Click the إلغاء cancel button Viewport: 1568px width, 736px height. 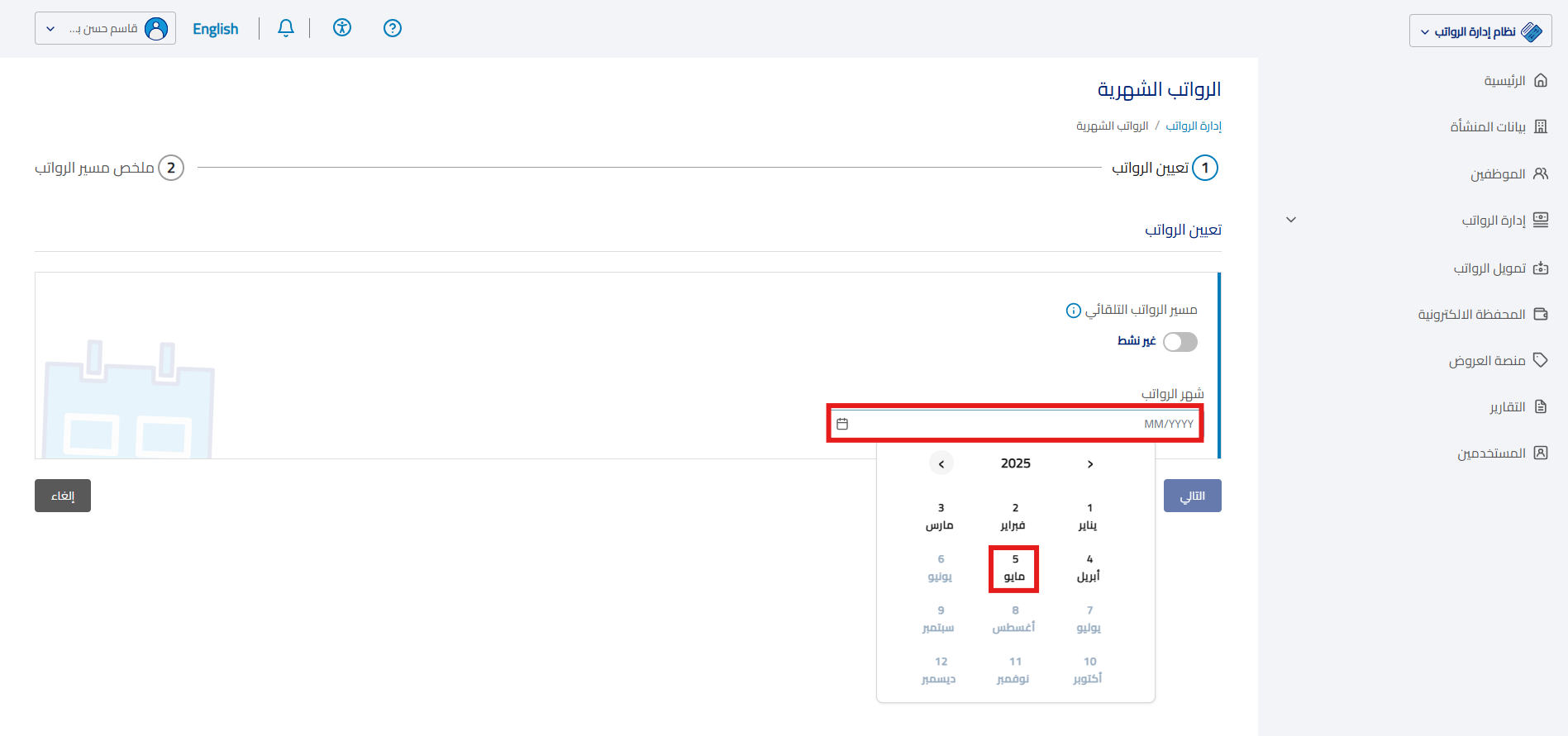coord(63,496)
